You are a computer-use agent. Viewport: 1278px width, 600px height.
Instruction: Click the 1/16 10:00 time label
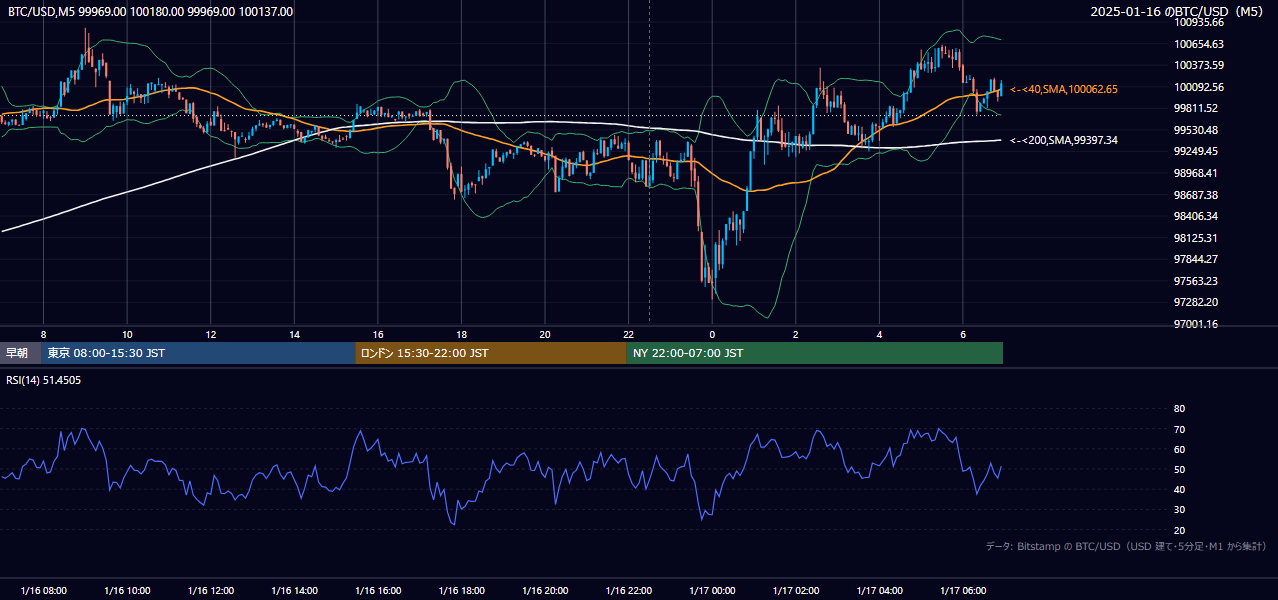pyautogui.click(x=127, y=591)
